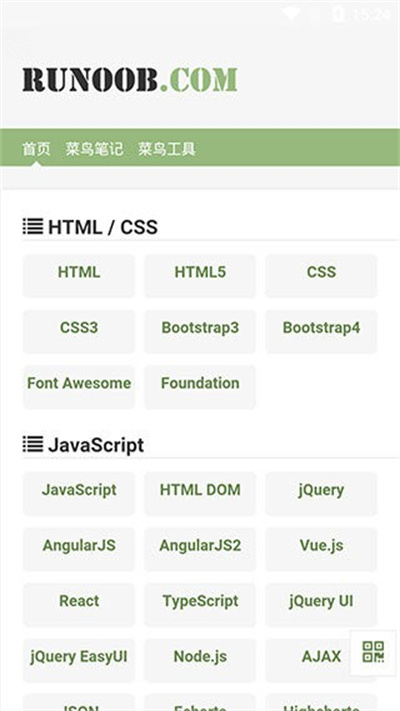The width and height of the screenshot is (400, 711).
Task: Open the 菜鸟笔记 tab
Action: [94, 149]
